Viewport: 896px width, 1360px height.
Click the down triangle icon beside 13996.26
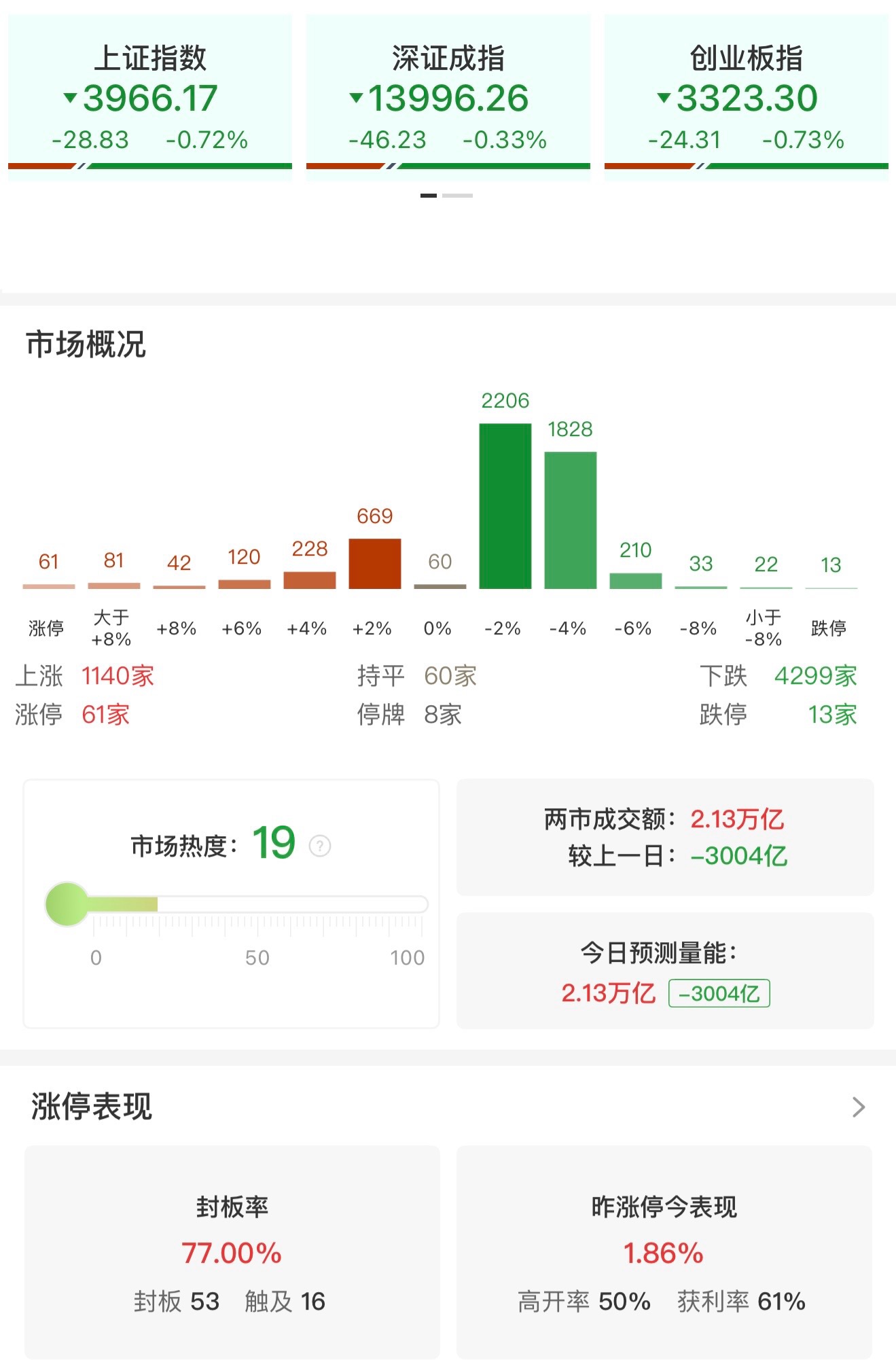pyautogui.click(x=356, y=98)
